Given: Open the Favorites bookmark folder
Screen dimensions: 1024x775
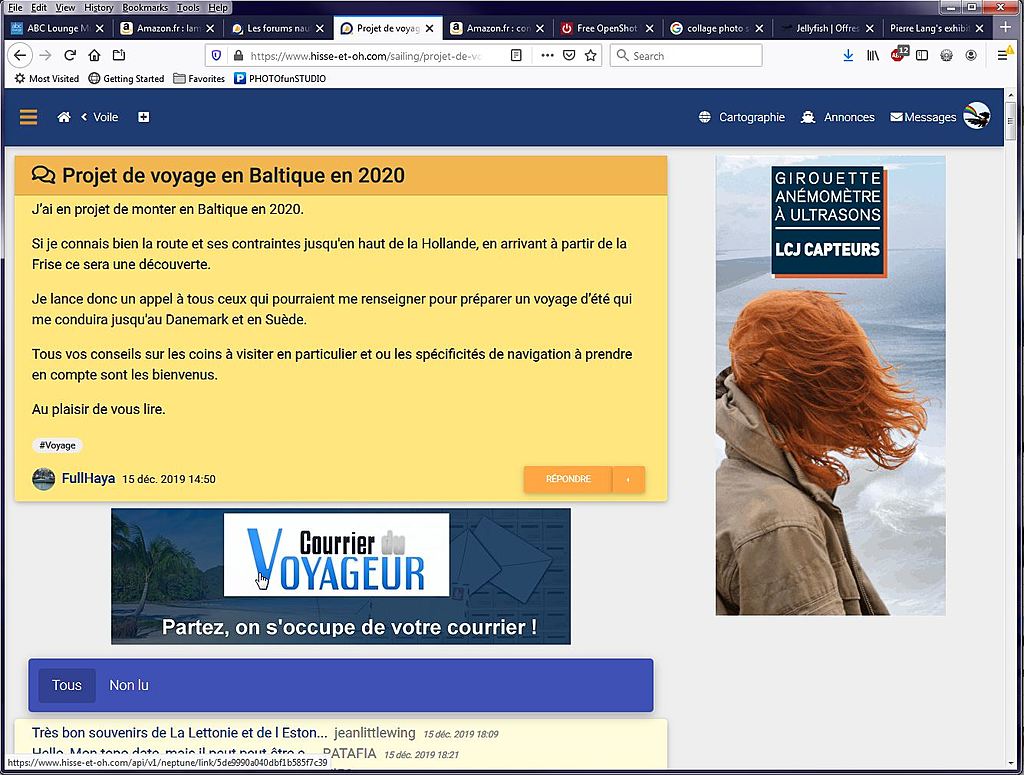Looking at the screenshot, I should pos(199,78).
